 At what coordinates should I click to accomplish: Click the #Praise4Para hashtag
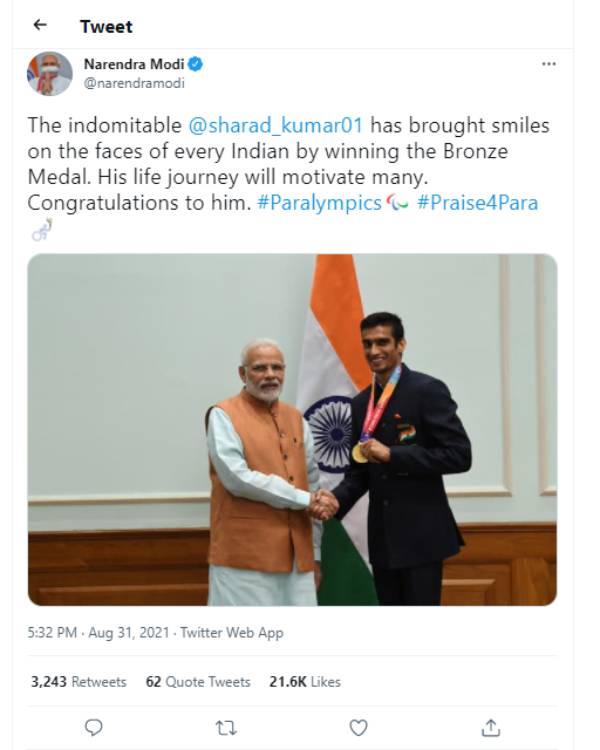[477, 203]
